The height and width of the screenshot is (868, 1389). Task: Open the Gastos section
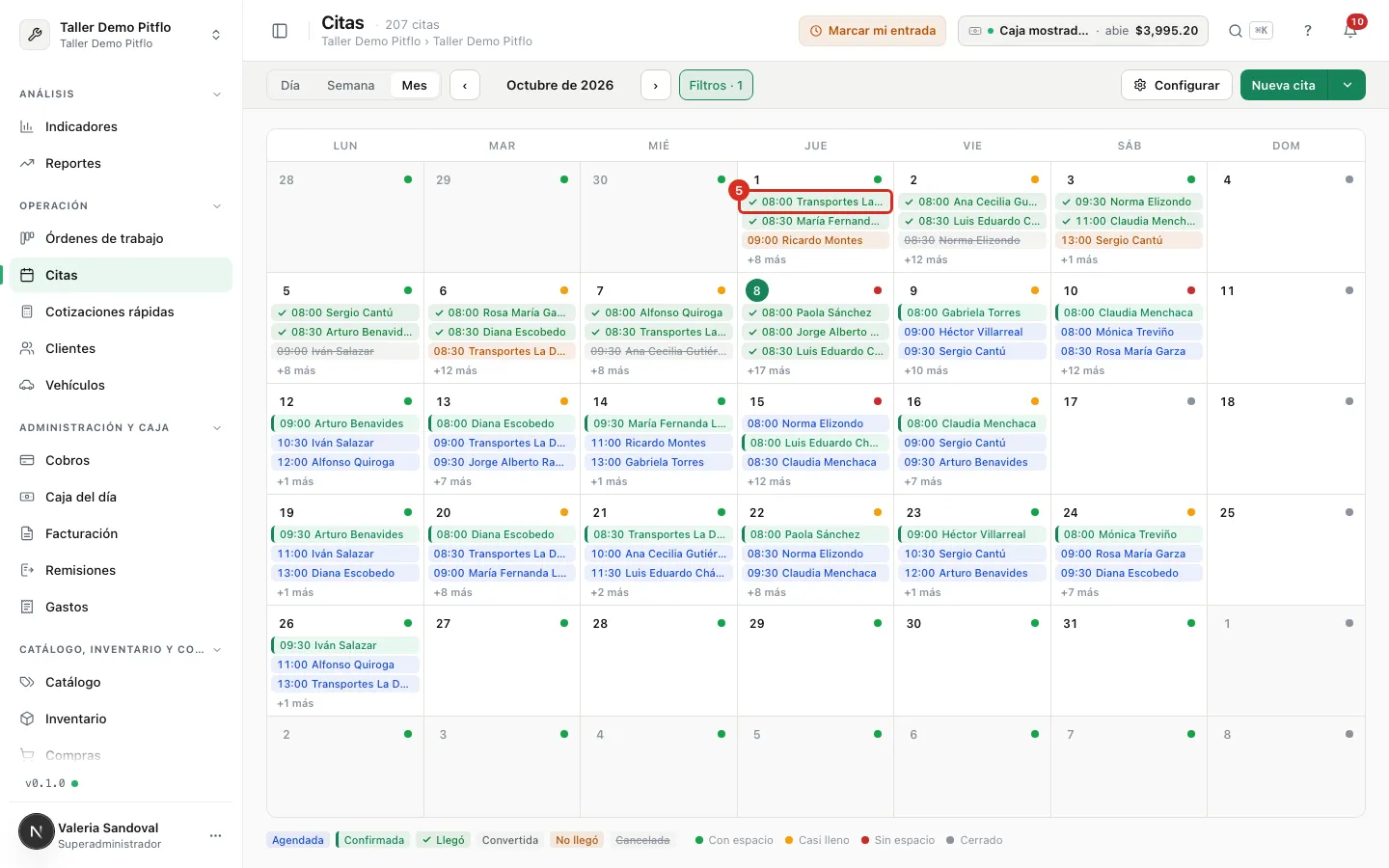(x=121, y=607)
